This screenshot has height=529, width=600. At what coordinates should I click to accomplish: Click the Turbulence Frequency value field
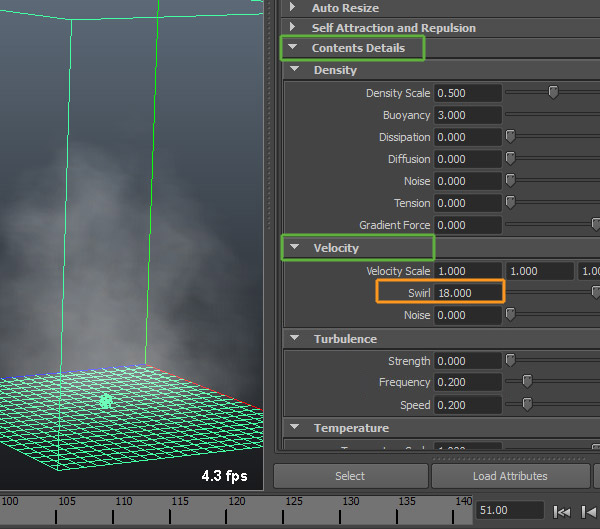[468, 382]
